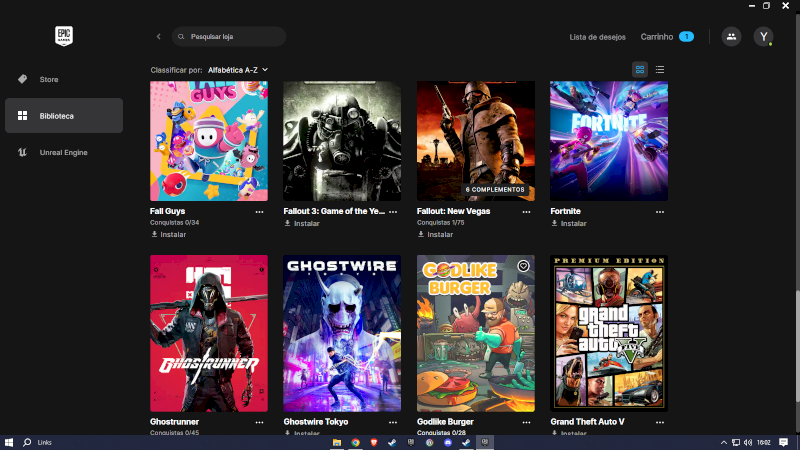Viewport: 800px width, 450px height.
Task: Open the Y profile avatar menu
Action: [763, 37]
